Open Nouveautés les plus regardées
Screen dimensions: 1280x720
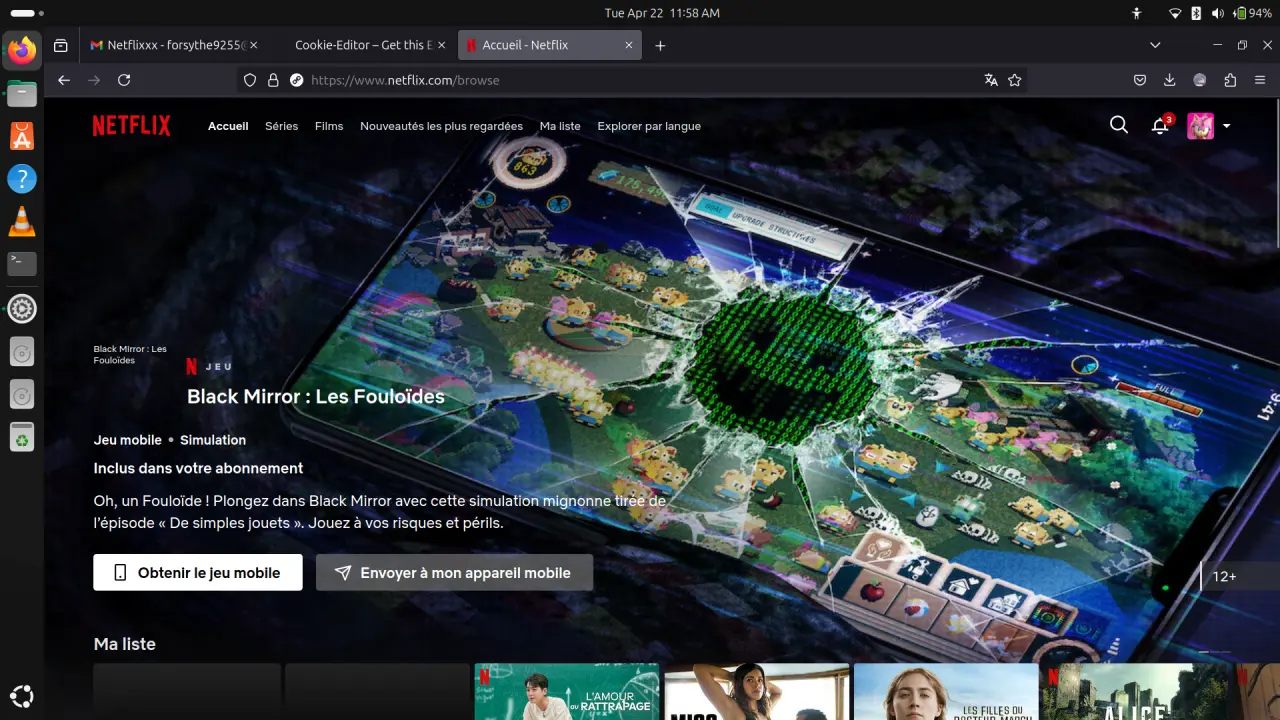441,126
